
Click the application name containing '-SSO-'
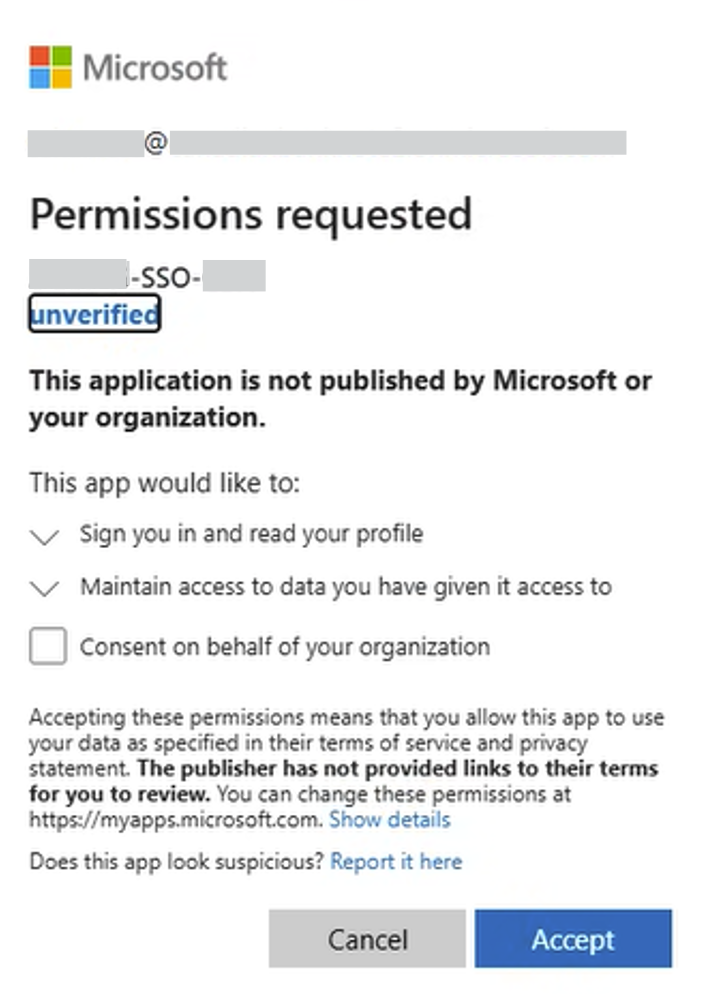(148, 275)
